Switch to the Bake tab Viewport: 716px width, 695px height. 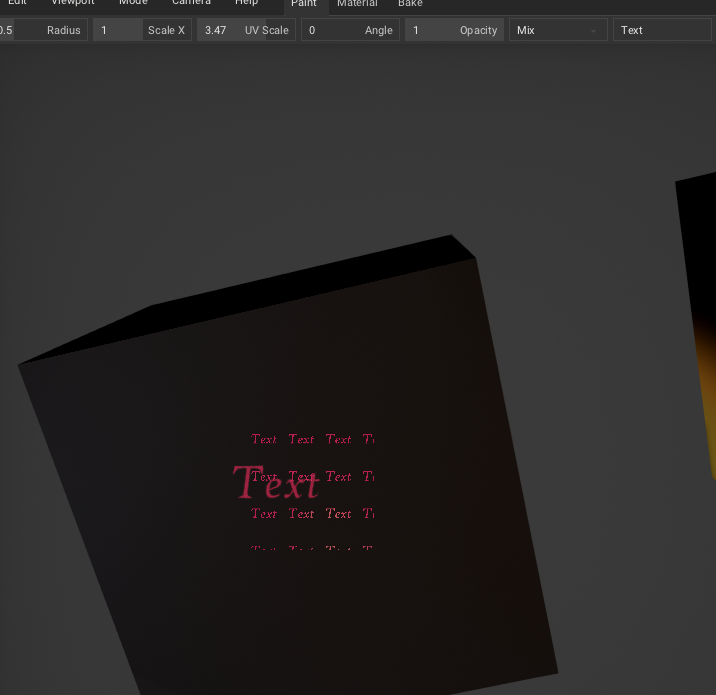tap(410, 4)
